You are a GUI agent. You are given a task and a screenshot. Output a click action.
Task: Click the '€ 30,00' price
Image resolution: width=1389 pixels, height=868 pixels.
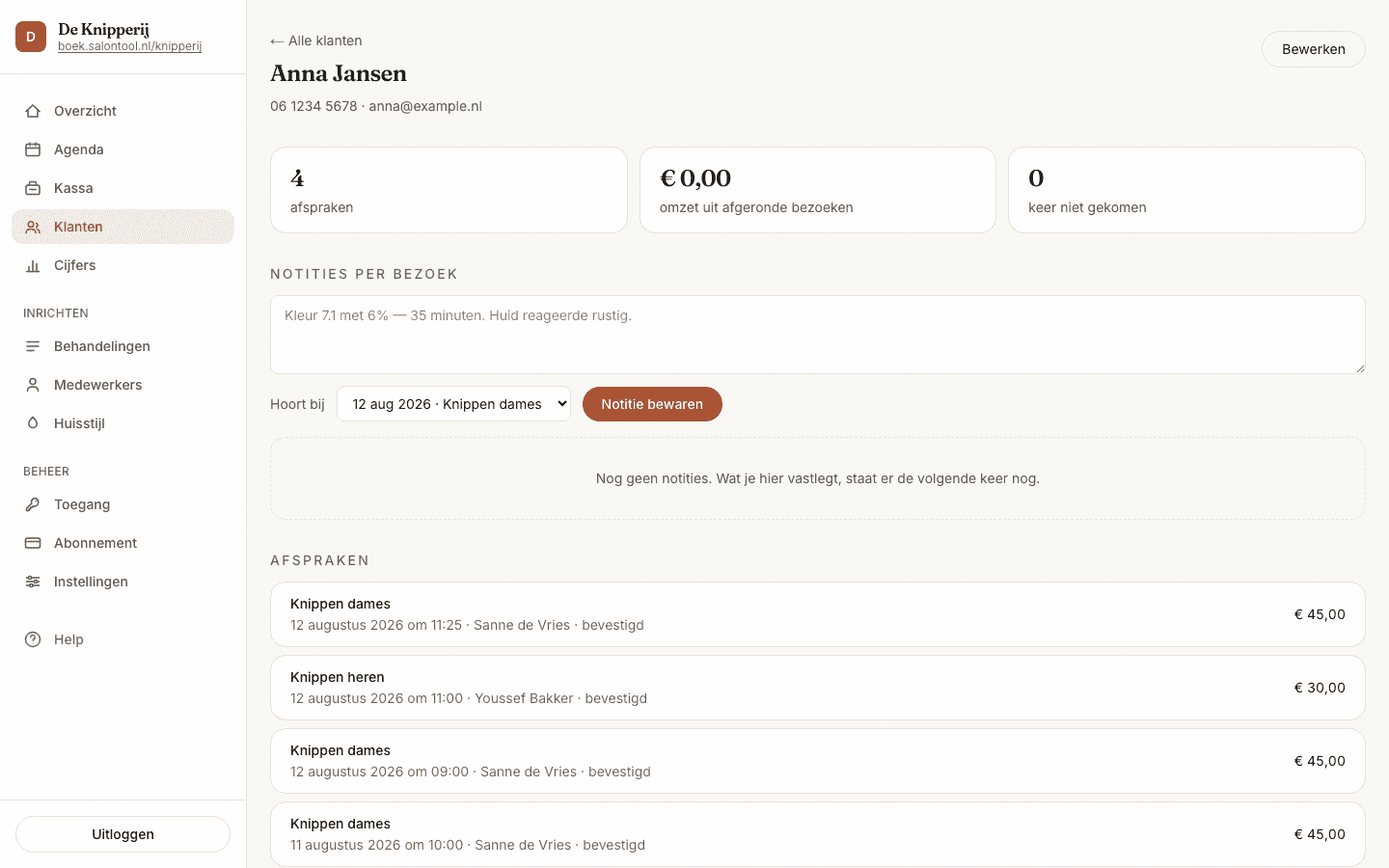point(1320,688)
